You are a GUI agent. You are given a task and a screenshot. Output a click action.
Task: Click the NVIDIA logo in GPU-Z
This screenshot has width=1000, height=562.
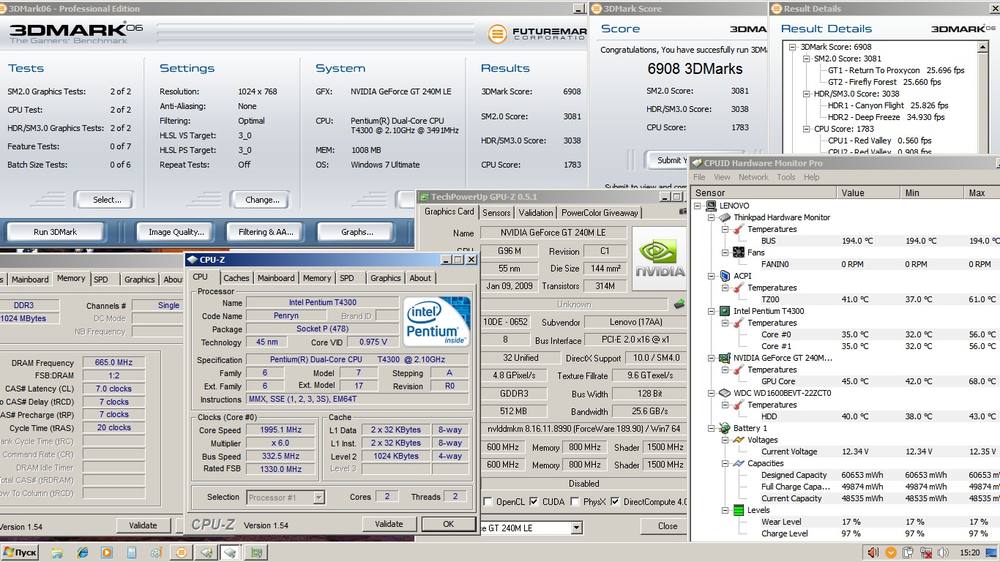click(659, 259)
